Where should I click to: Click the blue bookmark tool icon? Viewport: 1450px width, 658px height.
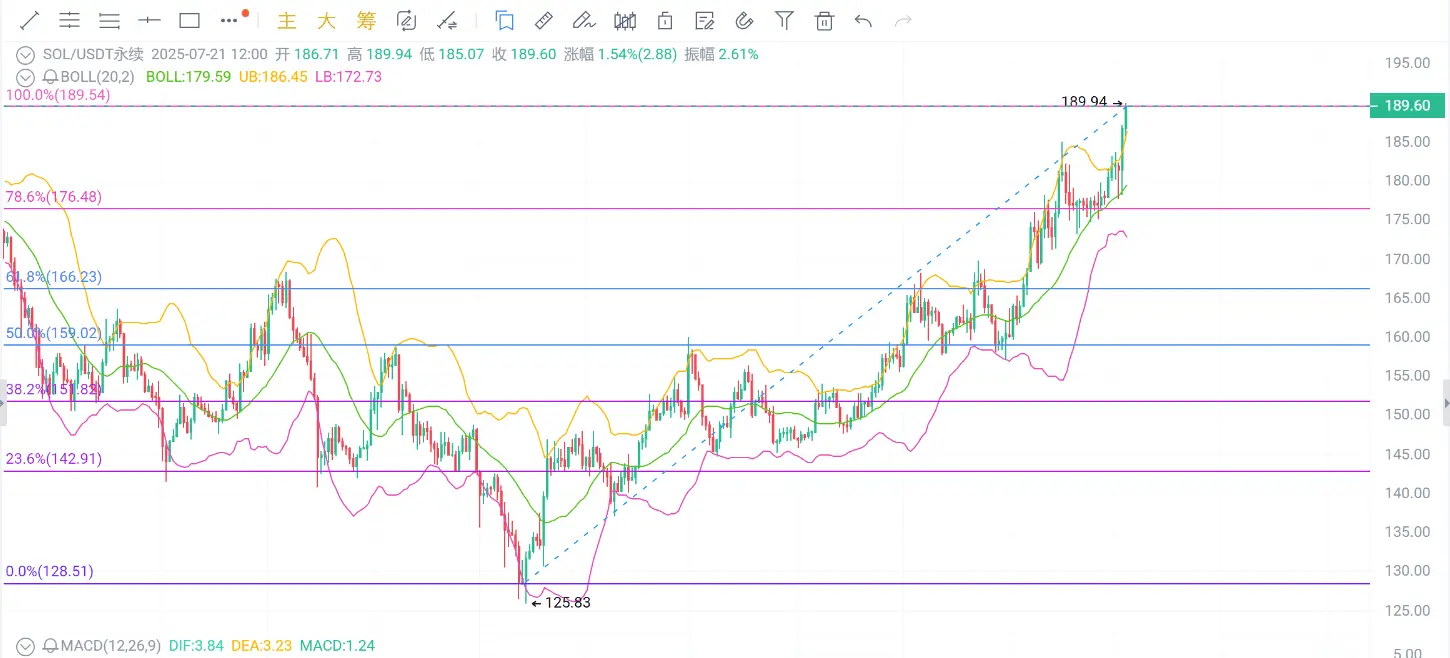[505, 20]
